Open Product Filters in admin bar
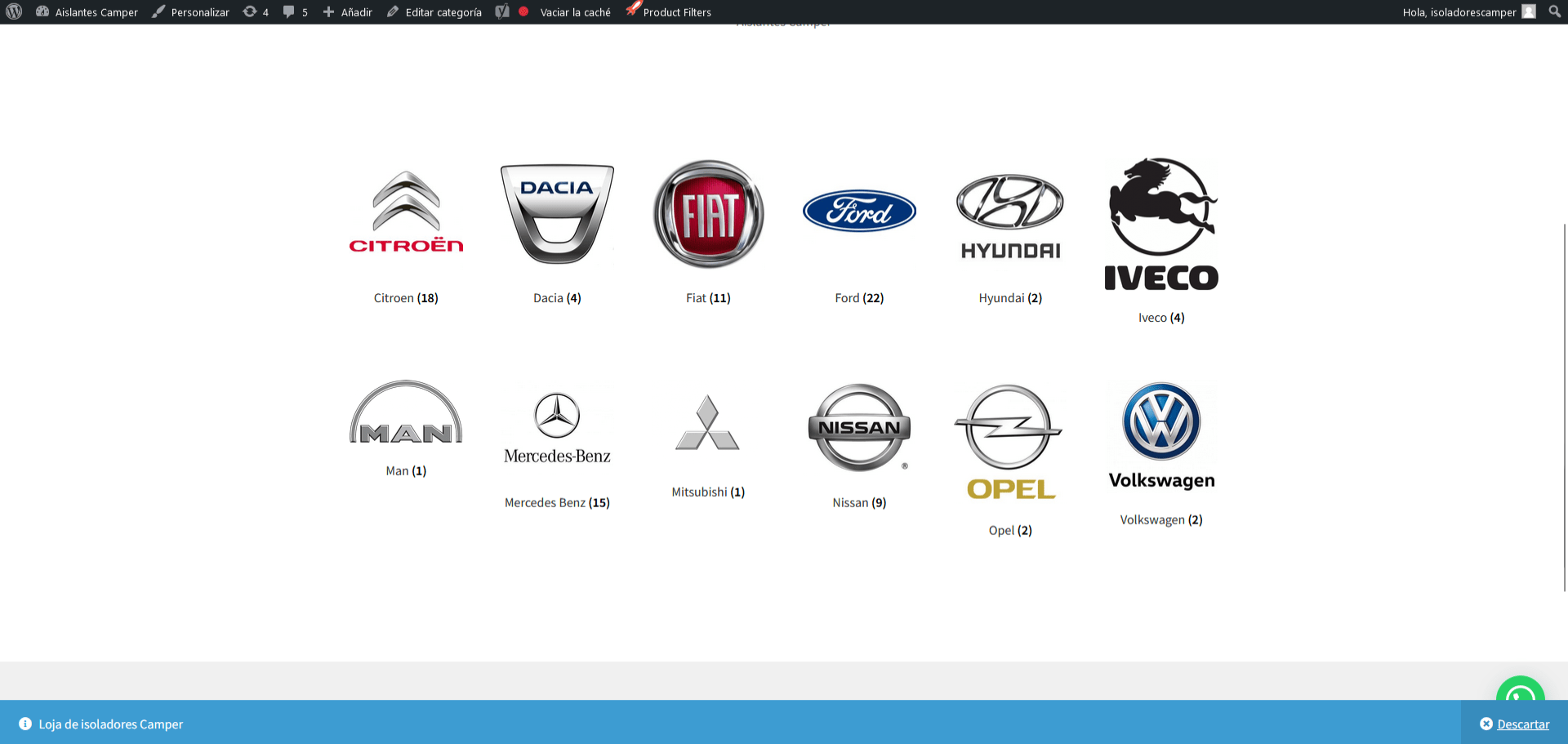1568x744 pixels. click(668, 11)
